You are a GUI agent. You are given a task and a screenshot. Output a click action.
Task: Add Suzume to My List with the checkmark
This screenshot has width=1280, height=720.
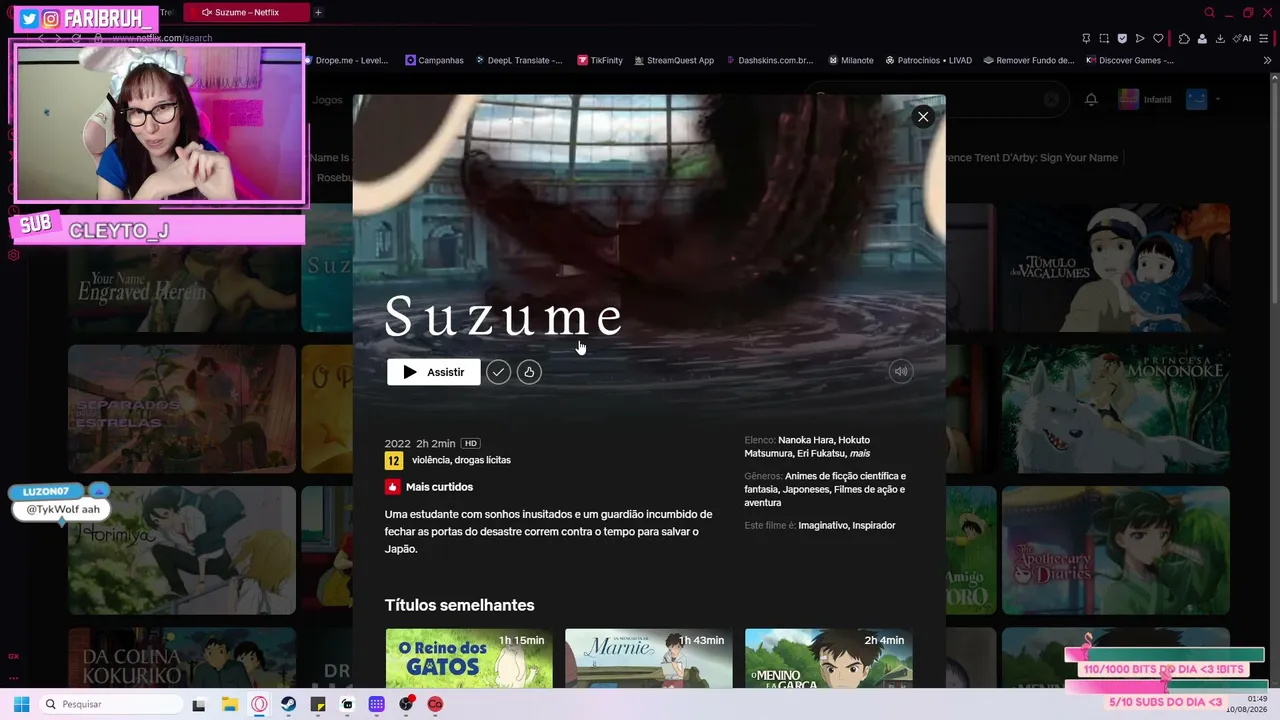coord(498,372)
